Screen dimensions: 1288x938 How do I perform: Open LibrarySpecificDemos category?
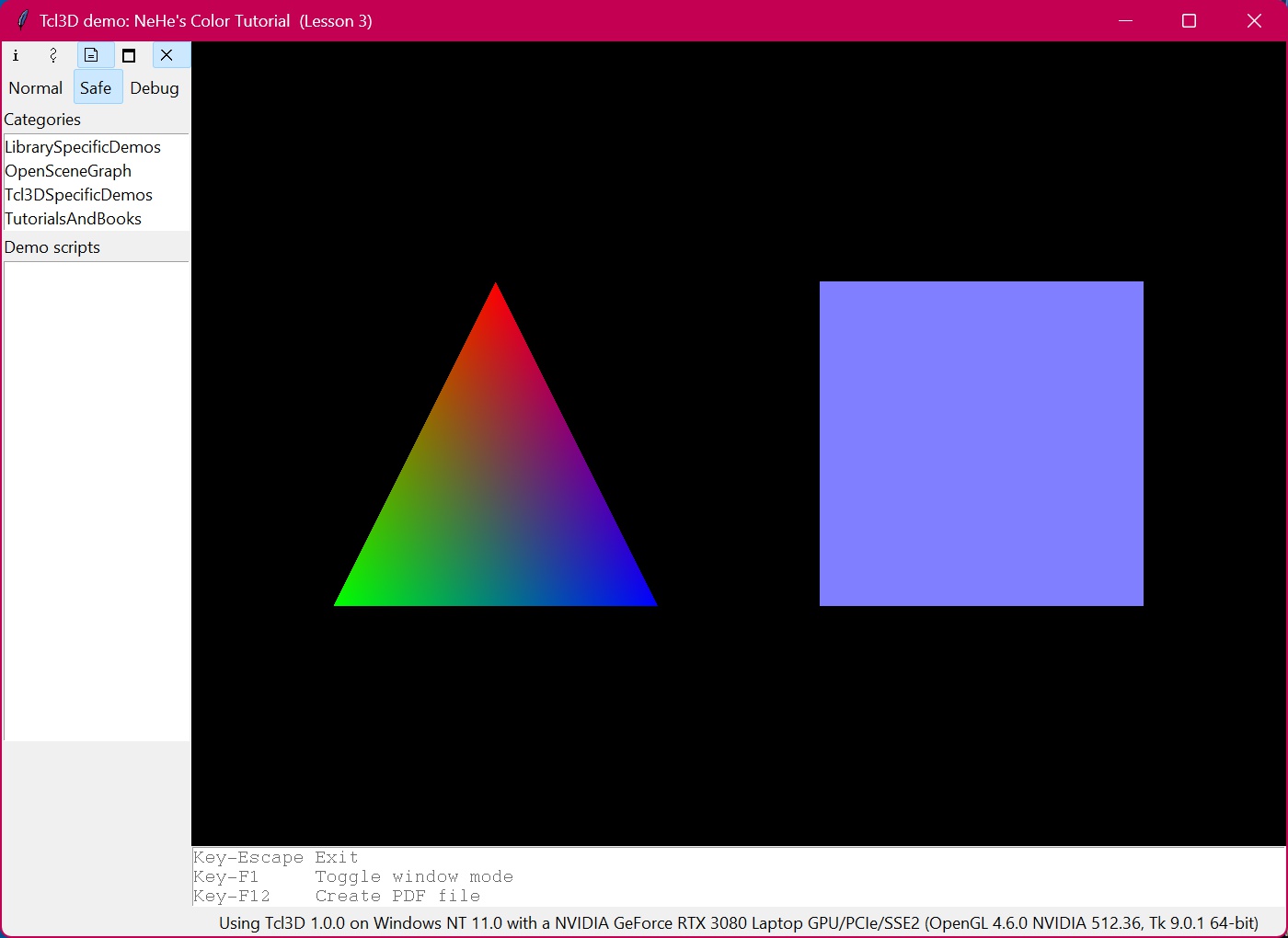(x=83, y=147)
